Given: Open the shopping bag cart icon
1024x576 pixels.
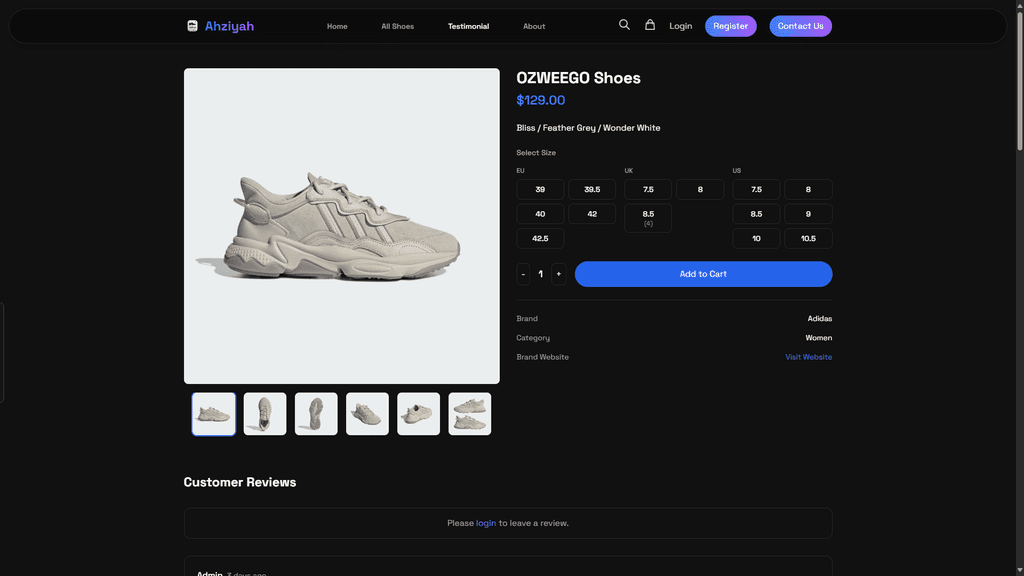Looking at the screenshot, I should [x=650, y=25].
